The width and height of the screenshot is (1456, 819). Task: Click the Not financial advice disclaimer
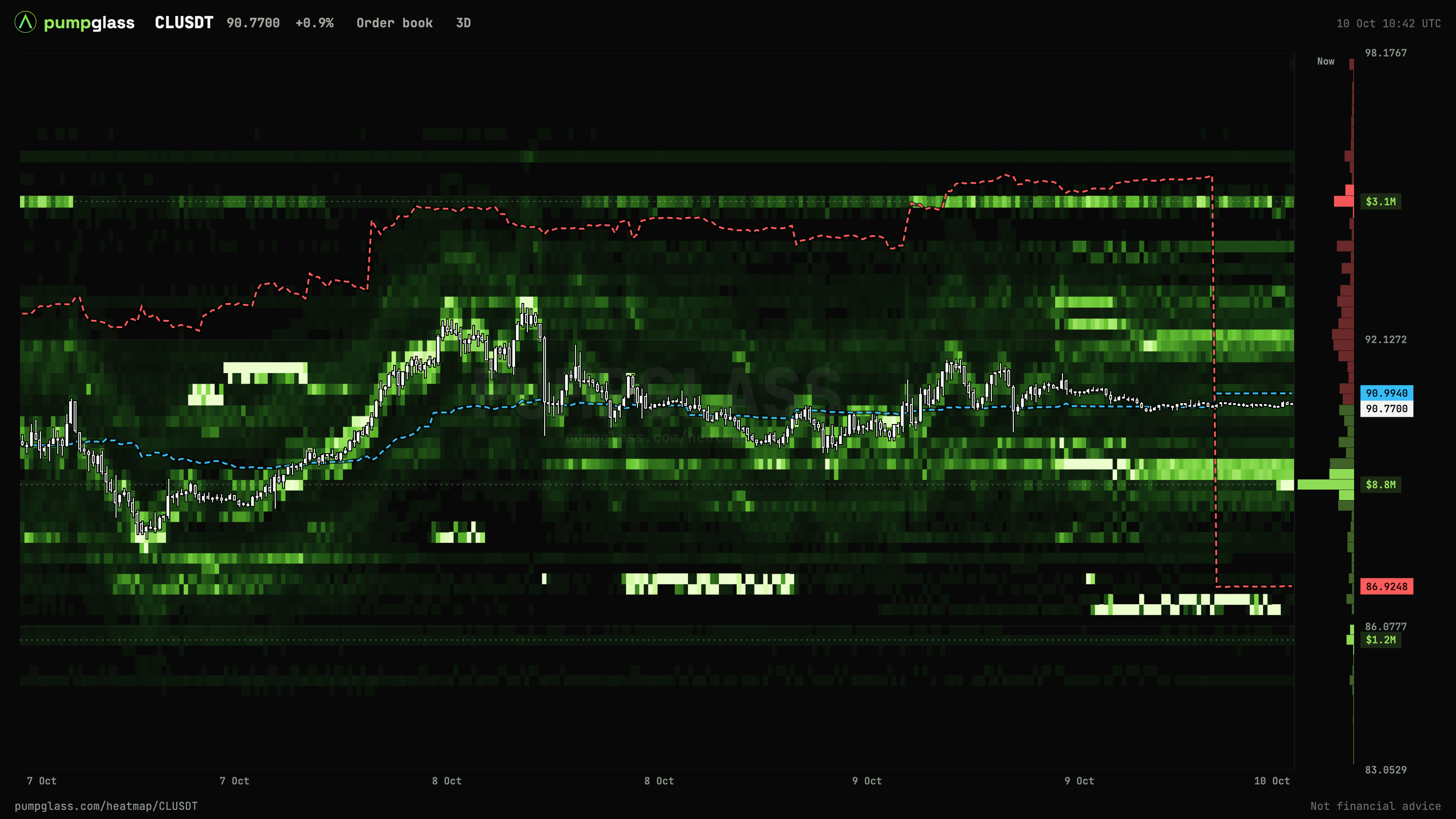point(1376,806)
